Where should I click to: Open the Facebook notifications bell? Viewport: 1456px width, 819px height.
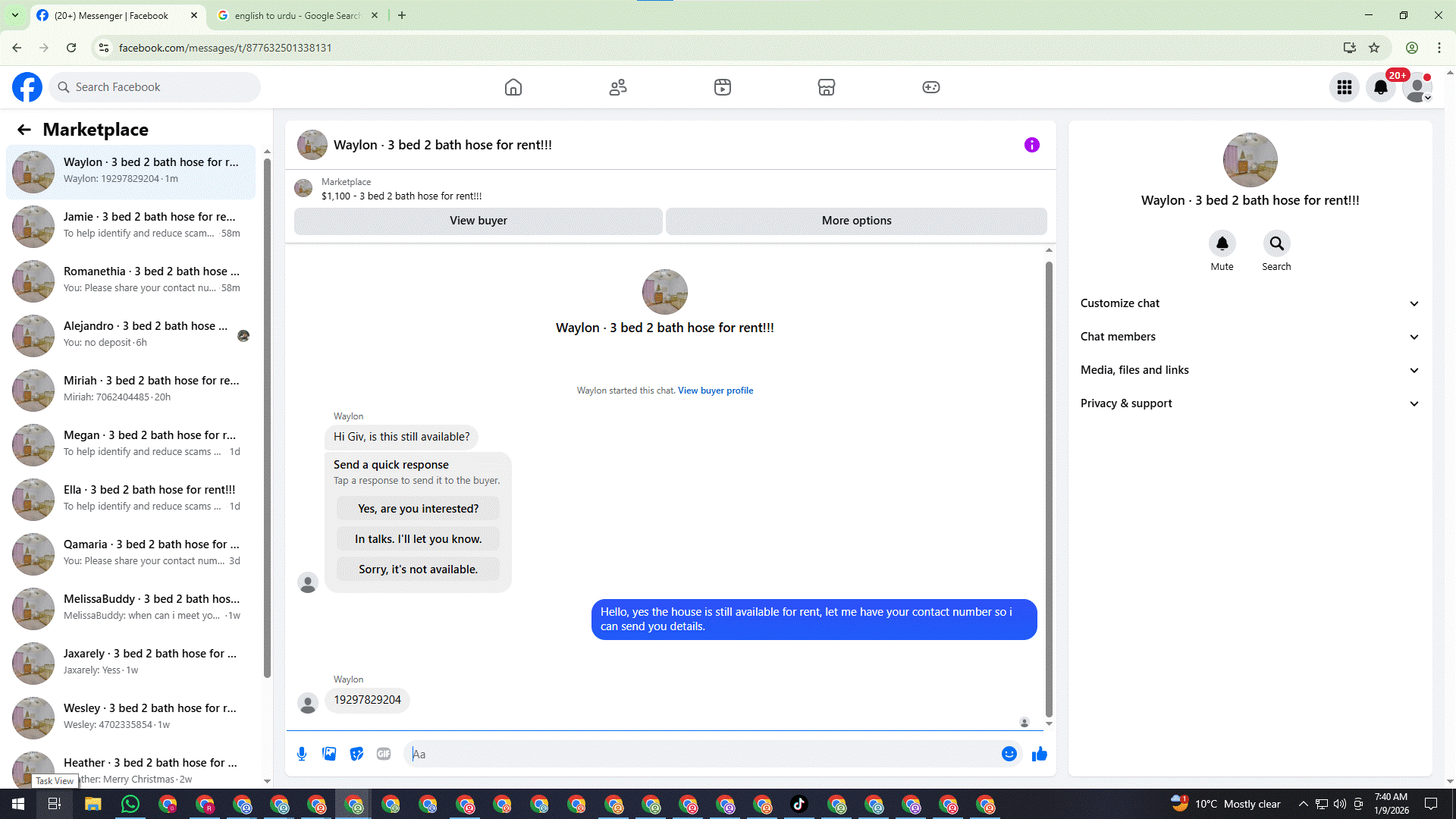(x=1381, y=87)
